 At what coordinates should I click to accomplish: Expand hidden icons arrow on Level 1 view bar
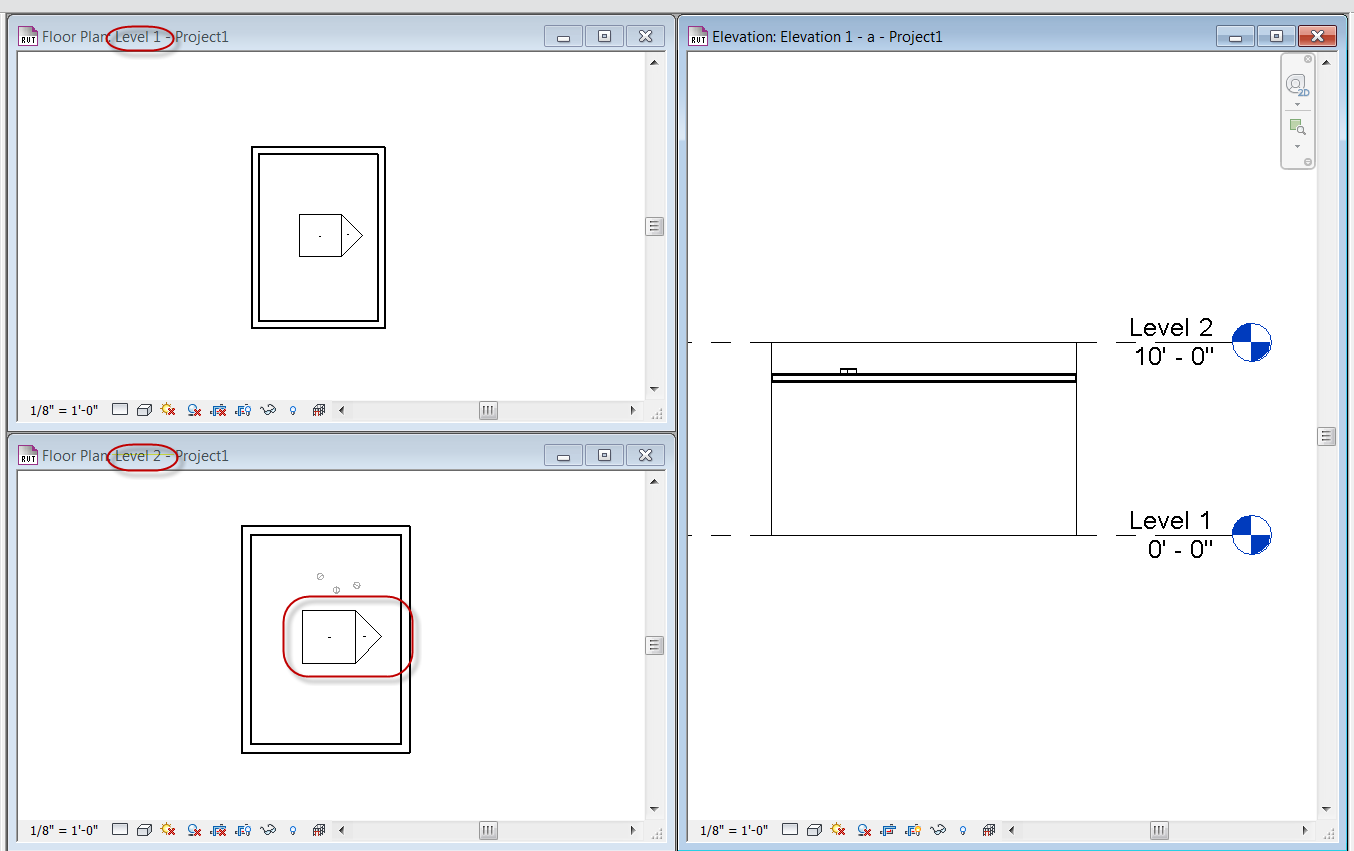coord(341,409)
